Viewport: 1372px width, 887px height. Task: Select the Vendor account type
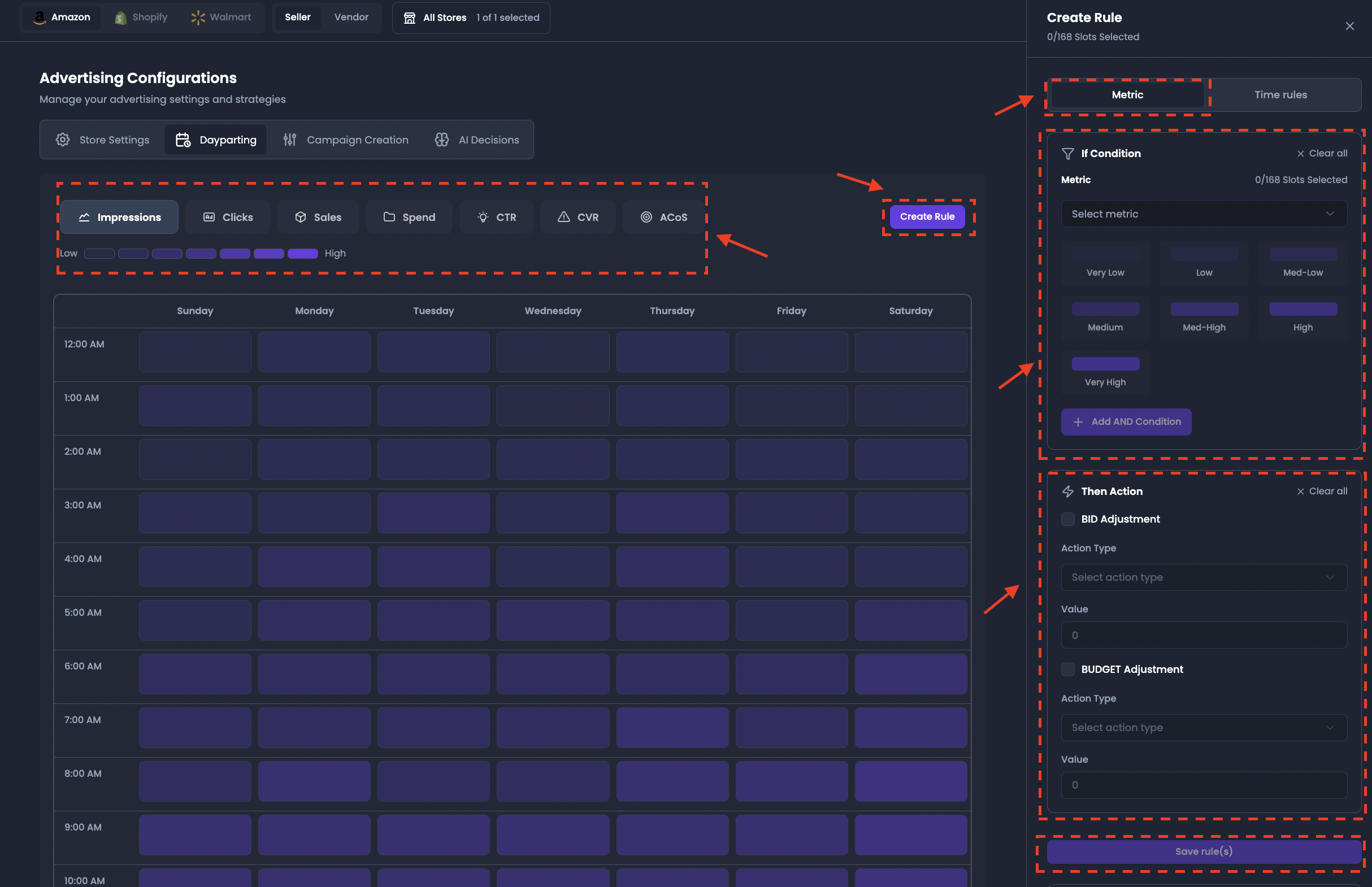[x=351, y=18]
